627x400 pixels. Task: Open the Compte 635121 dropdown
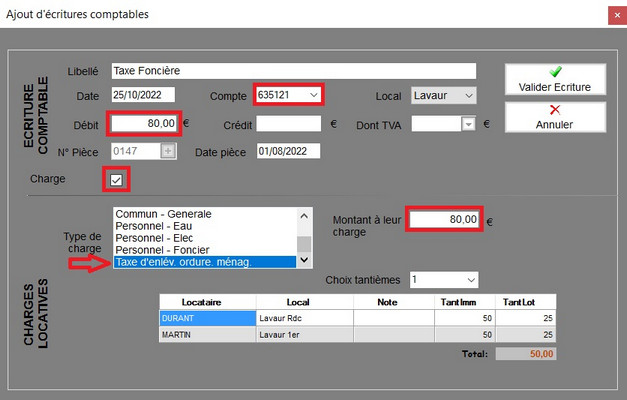[314, 95]
